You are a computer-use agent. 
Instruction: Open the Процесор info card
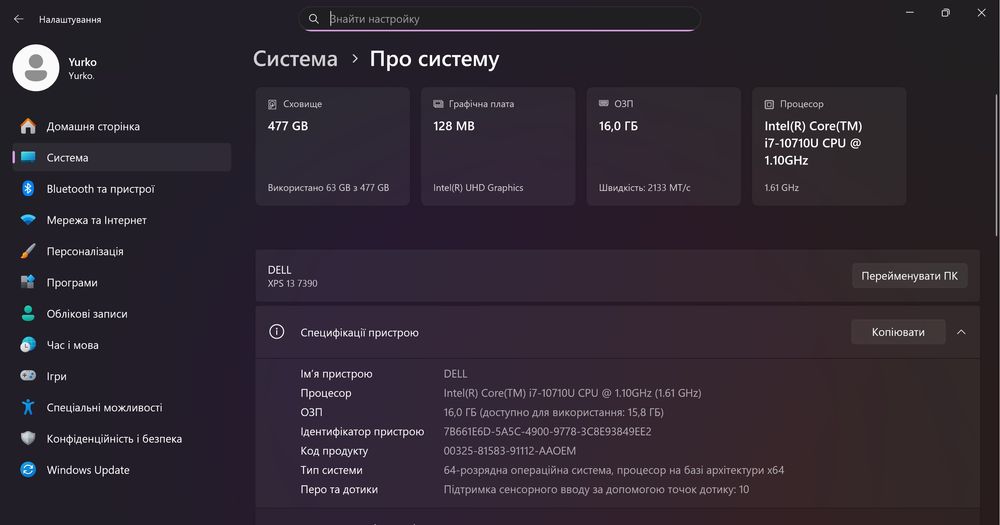pyautogui.click(x=829, y=146)
